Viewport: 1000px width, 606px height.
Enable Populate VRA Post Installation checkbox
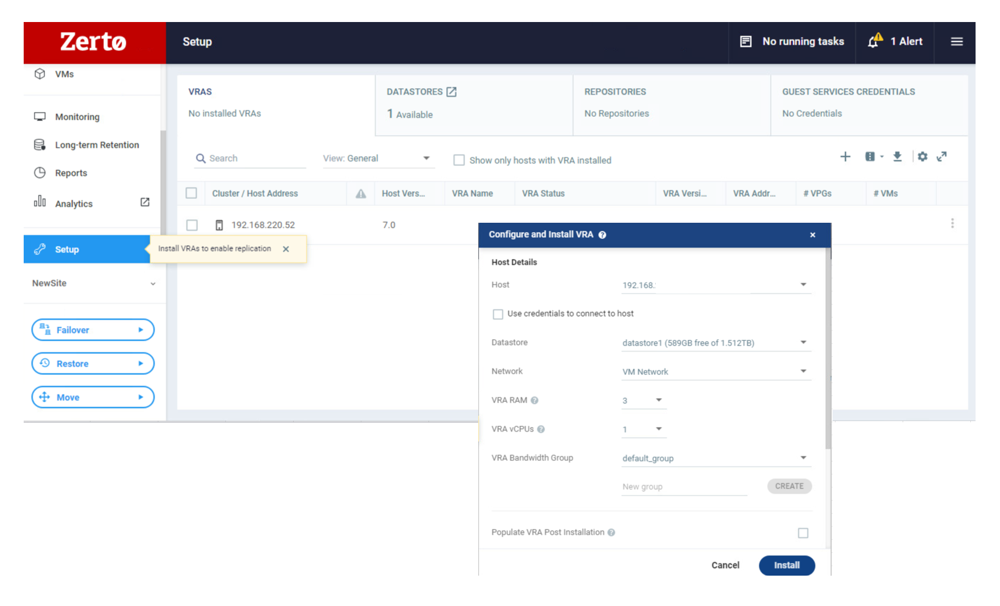point(803,533)
